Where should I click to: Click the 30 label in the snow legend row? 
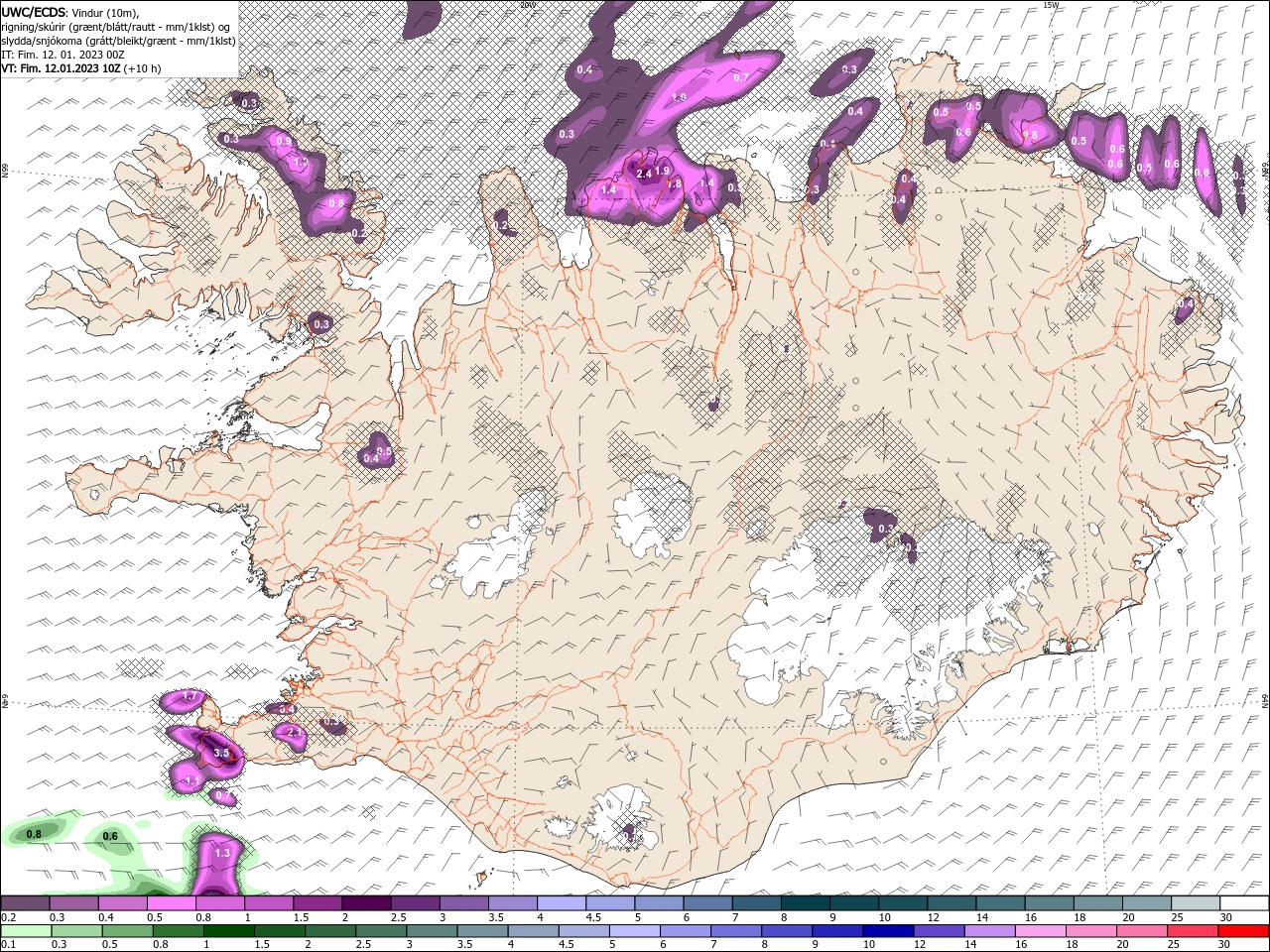tap(1226, 917)
